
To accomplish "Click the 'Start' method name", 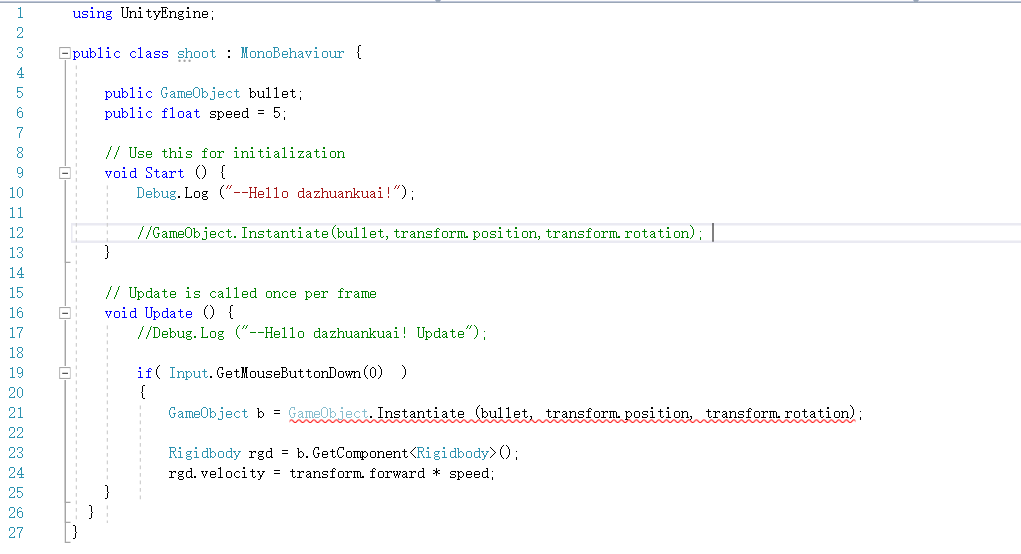I will 165,173.
